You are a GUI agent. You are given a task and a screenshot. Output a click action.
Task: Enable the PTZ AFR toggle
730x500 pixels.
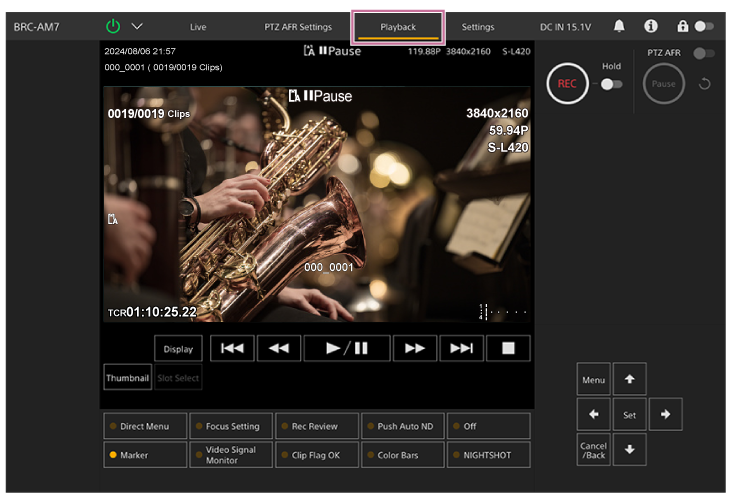tap(704, 53)
